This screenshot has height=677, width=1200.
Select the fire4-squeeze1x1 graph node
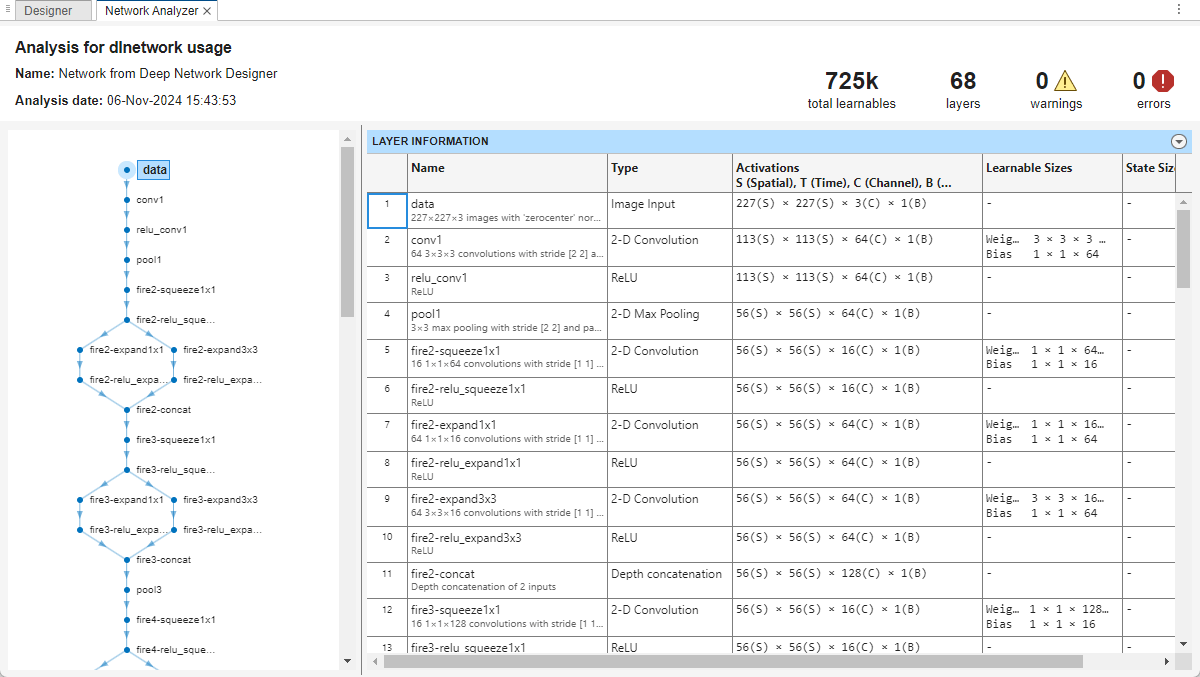point(175,620)
